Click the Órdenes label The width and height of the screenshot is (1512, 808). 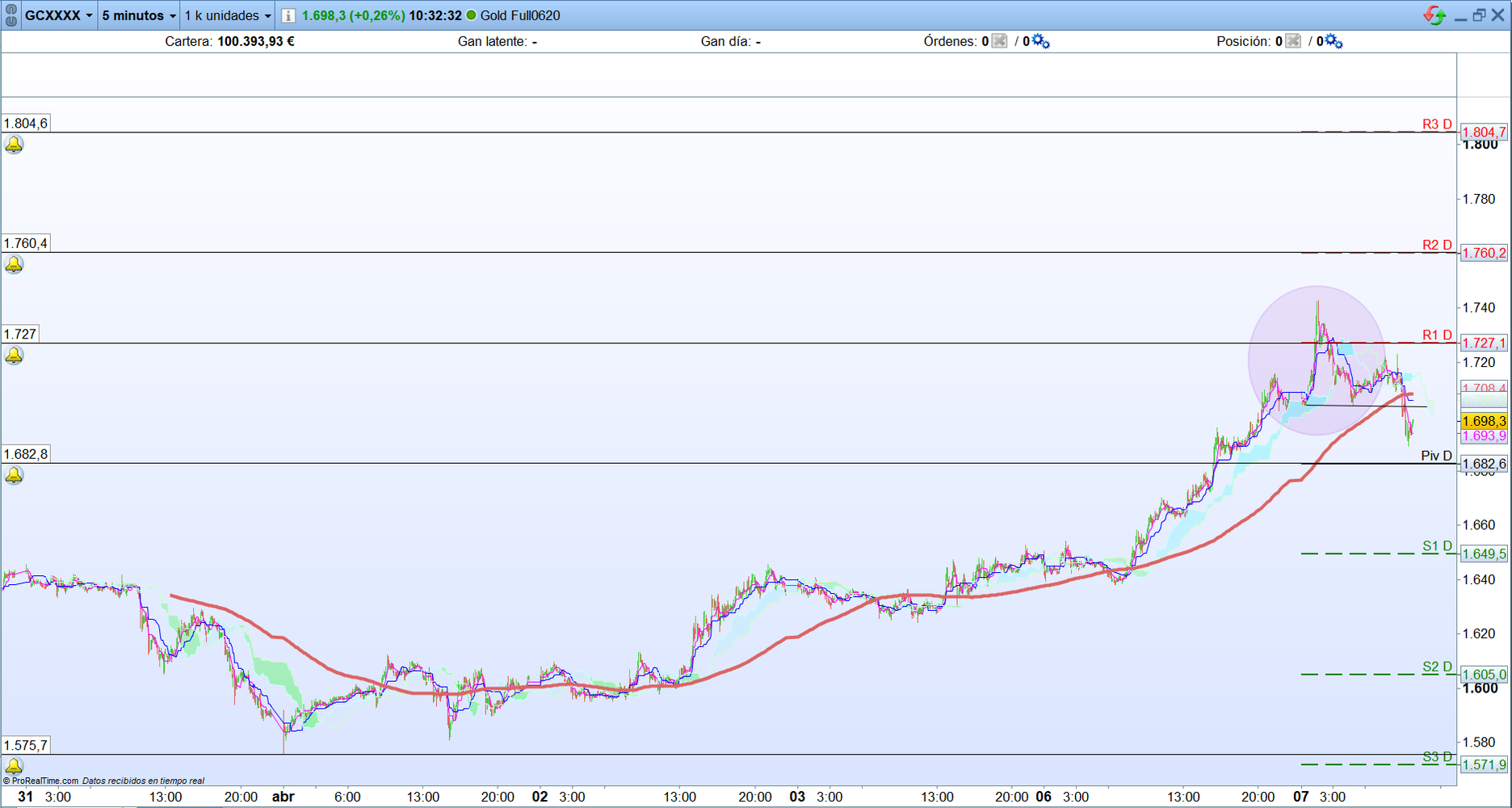[x=950, y=41]
